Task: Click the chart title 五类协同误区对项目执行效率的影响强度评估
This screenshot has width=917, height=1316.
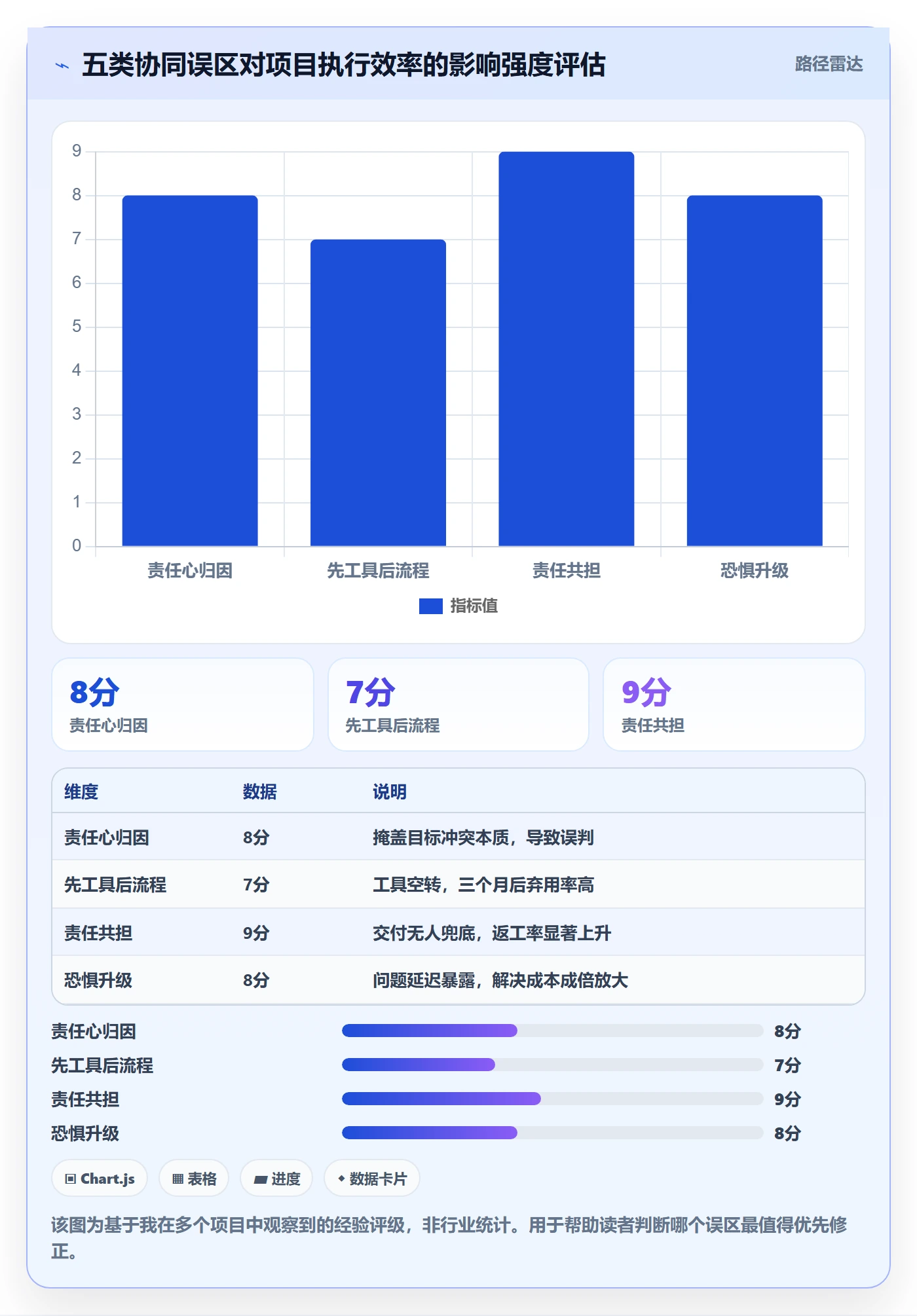Action: pos(344,65)
